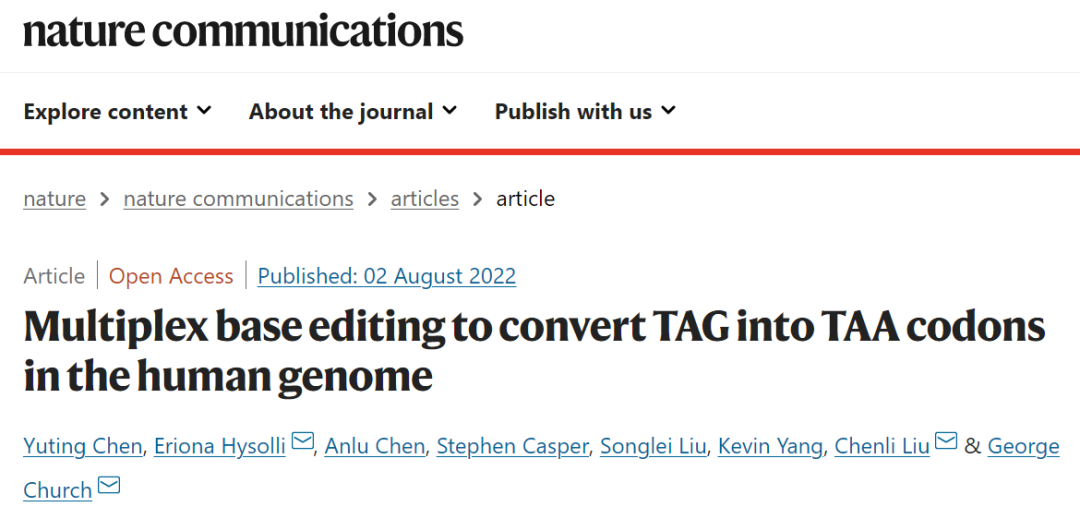
Task: Open nature communications breadcrumb link
Action: [238, 199]
